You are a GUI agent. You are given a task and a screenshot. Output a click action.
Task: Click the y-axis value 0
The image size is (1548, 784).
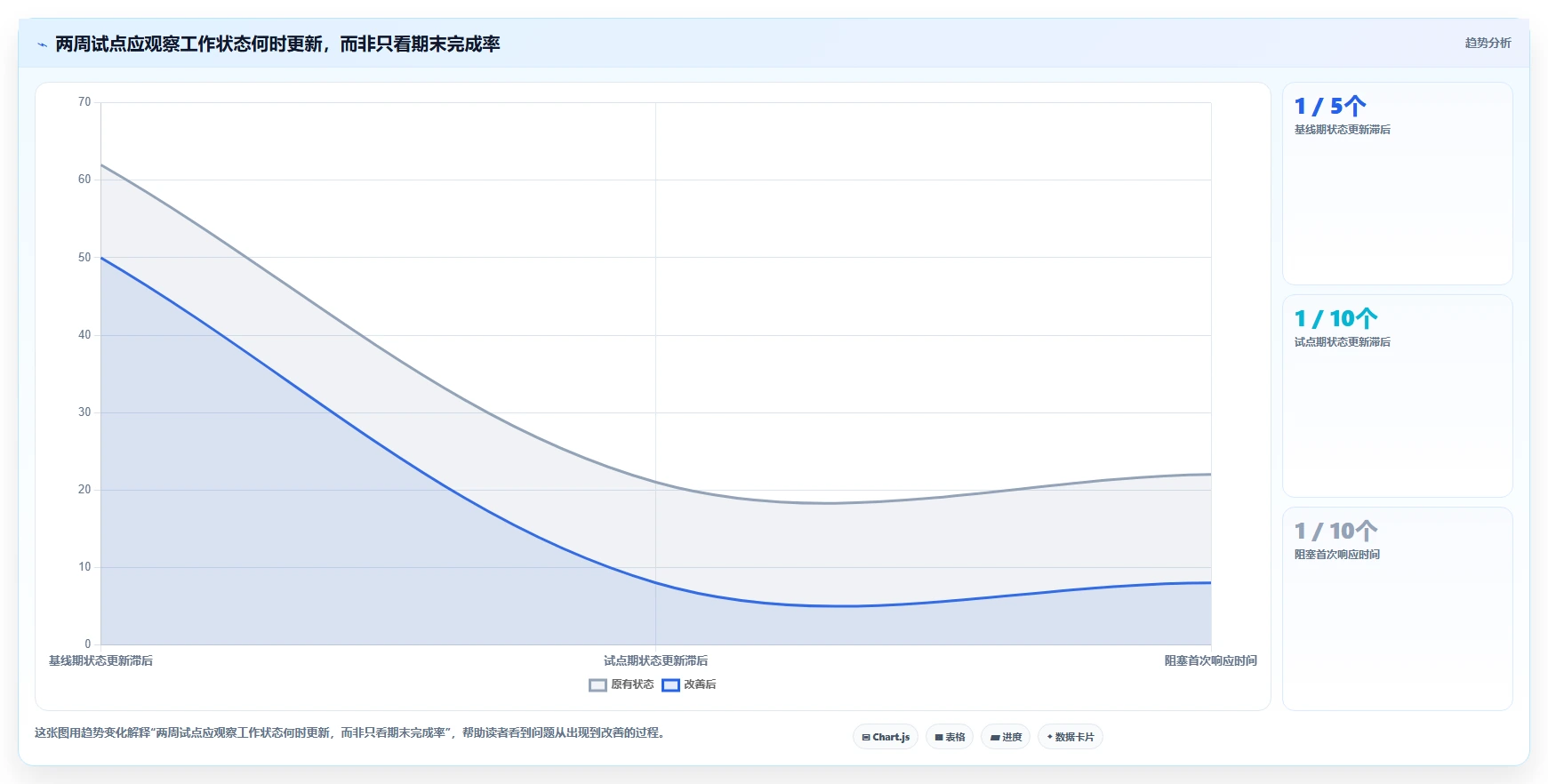click(87, 644)
